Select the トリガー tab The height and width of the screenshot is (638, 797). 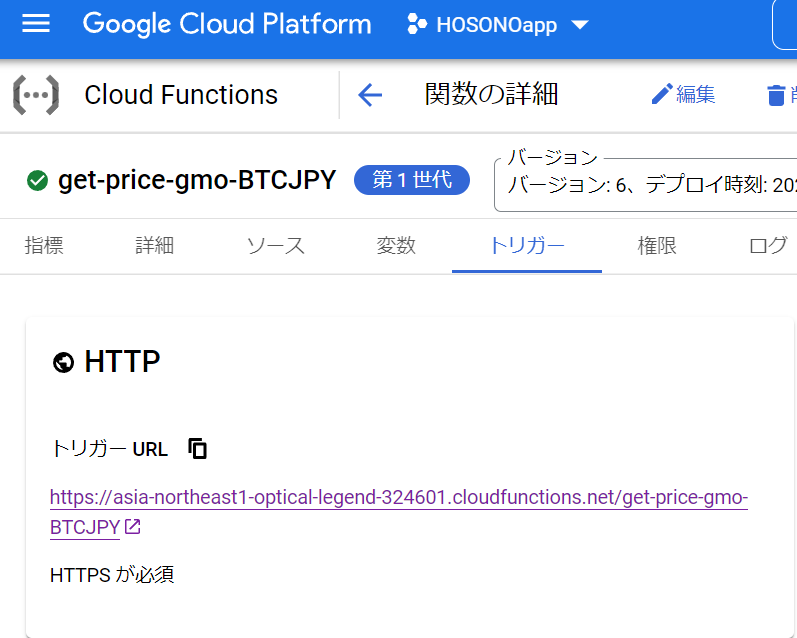[x=527, y=246]
